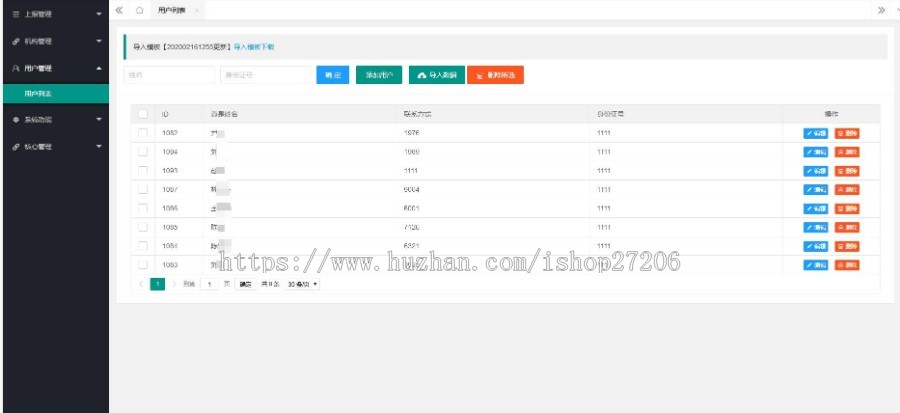Check the row with ID 1083

pyautogui.click(x=143, y=264)
